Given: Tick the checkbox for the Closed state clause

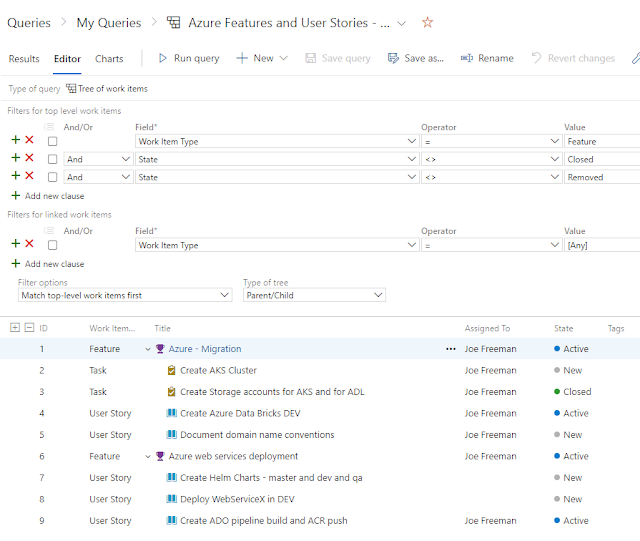Looking at the screenshot, I should tap(53, 159).
